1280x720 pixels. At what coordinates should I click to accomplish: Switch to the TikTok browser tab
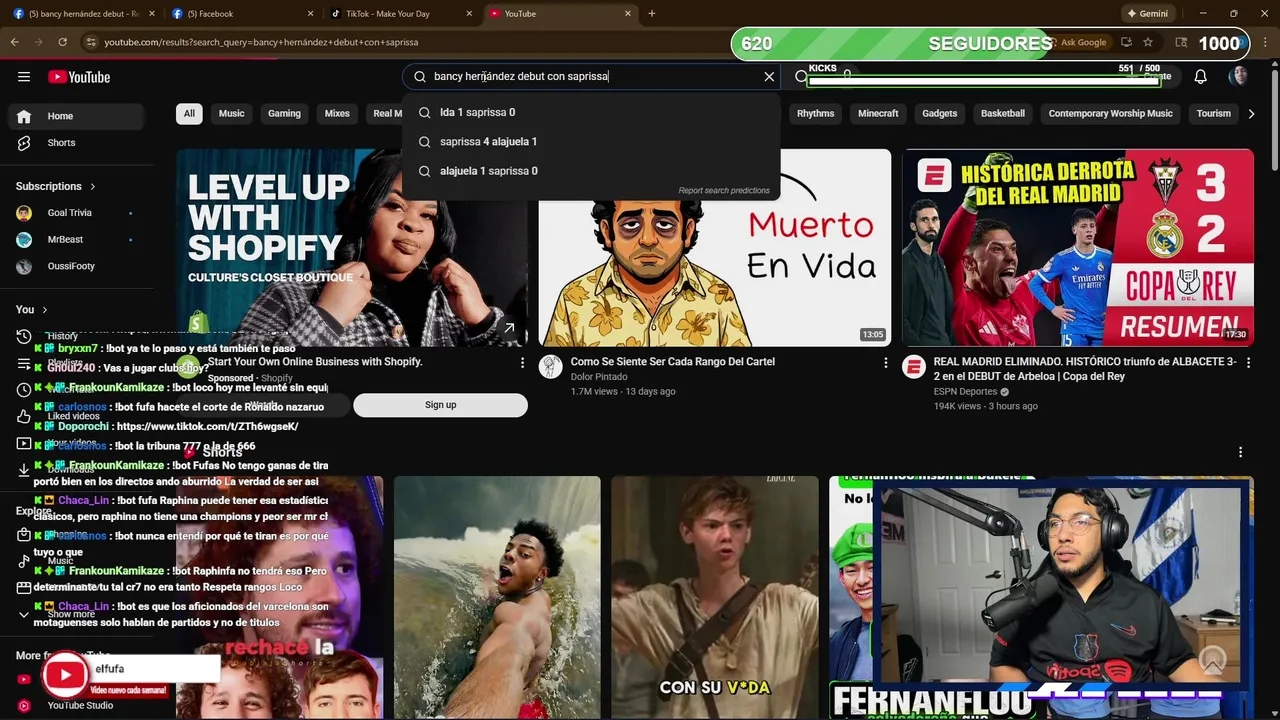click(397, 14)
